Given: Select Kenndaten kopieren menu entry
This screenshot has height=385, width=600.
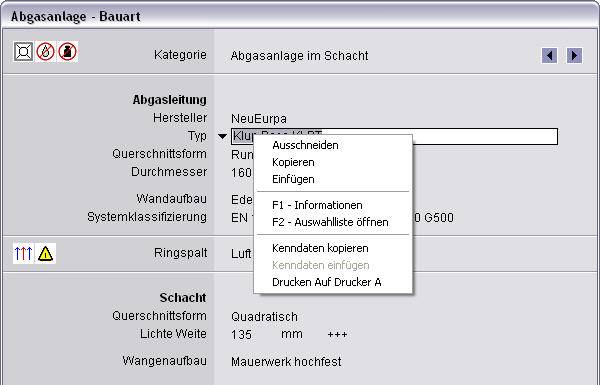Looking at the screenshot, I should 320,248.
